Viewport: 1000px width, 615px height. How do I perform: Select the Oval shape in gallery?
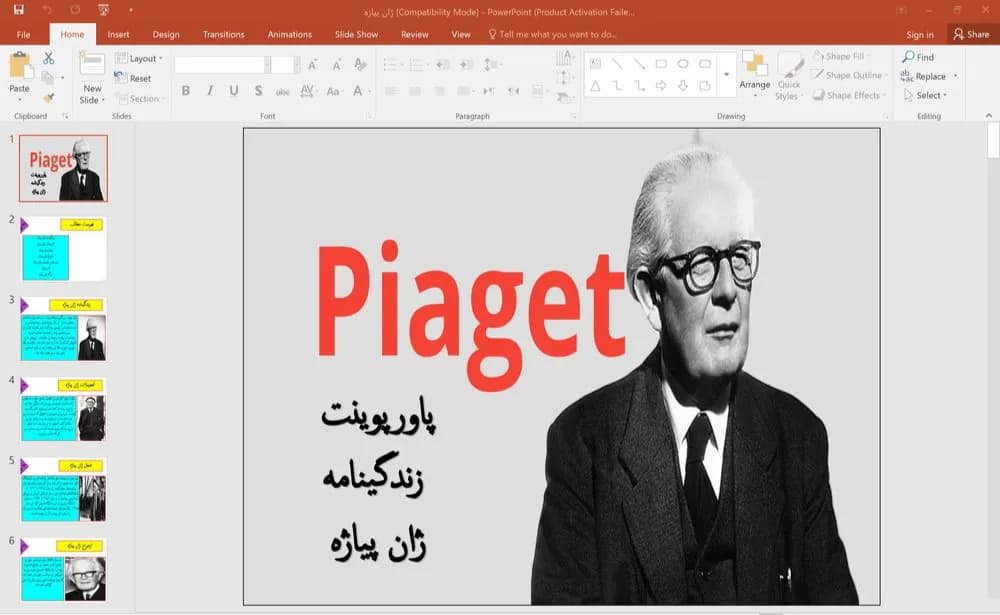683,64
